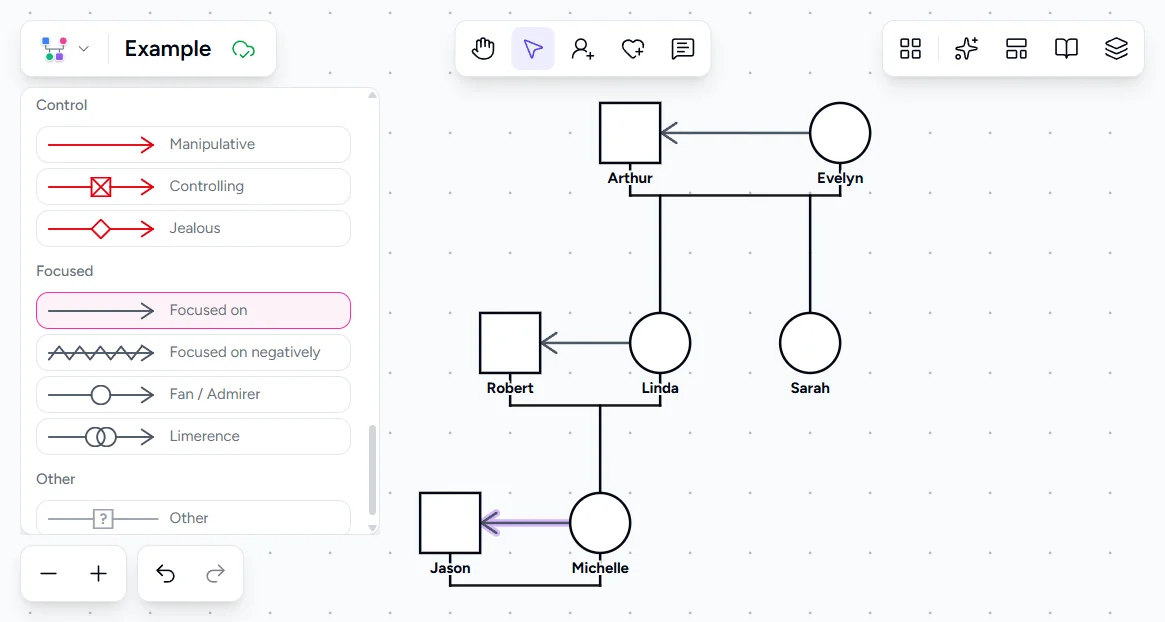Viewport: 1165px width, 622px height.
Task: Open the notes comment tool
Action: (682, 49)
